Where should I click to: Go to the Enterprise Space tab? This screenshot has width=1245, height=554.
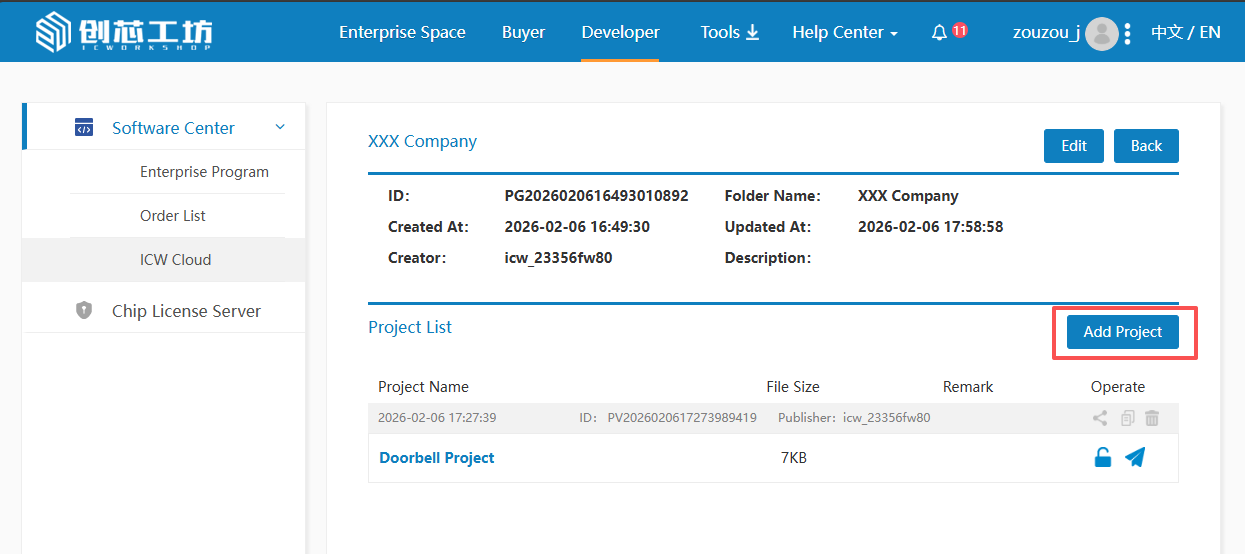[x=402, y=32]
